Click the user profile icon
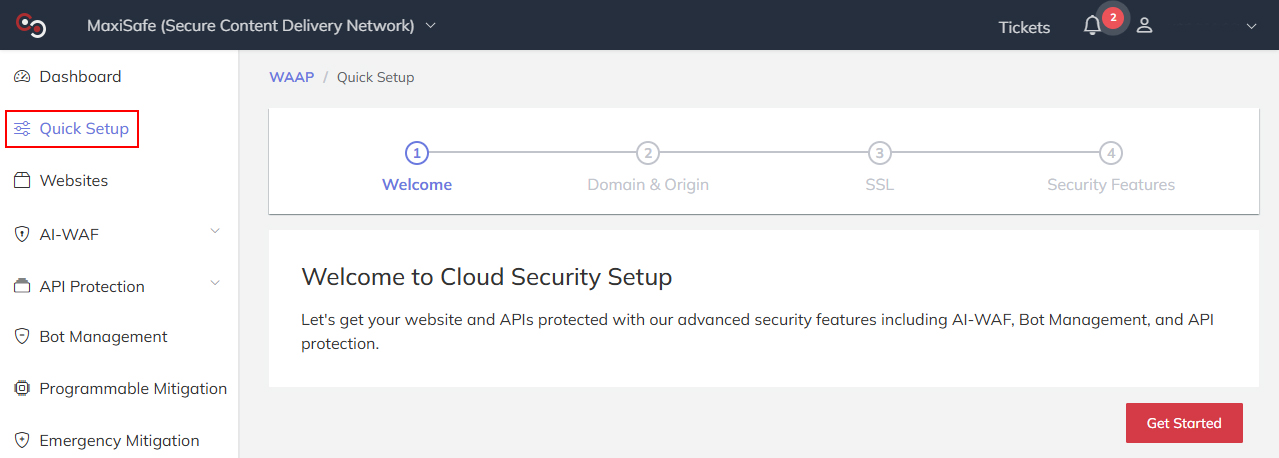The image size is (1279, 458). point(1145,26)
